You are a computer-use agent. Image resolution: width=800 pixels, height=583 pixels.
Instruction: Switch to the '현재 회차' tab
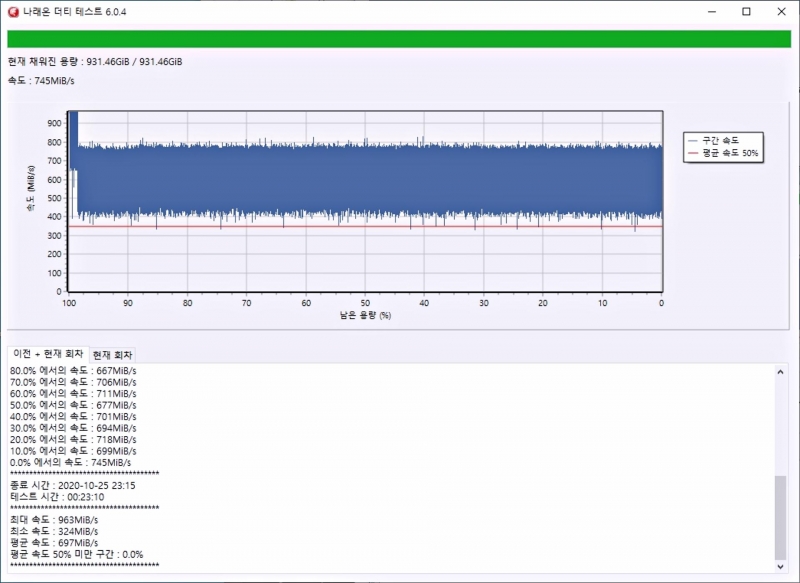[112, 355]
